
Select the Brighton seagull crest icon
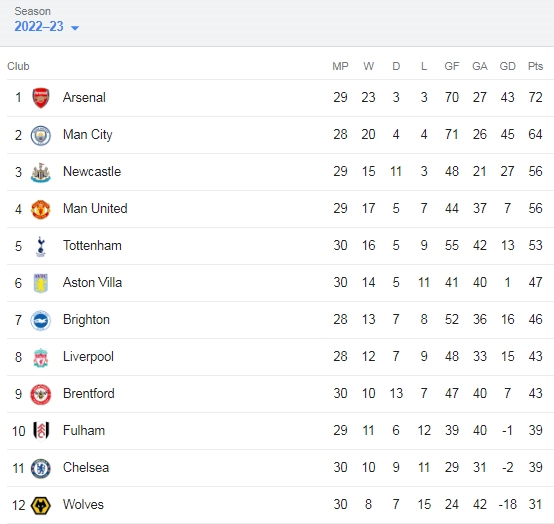click(x=41, y=320)
